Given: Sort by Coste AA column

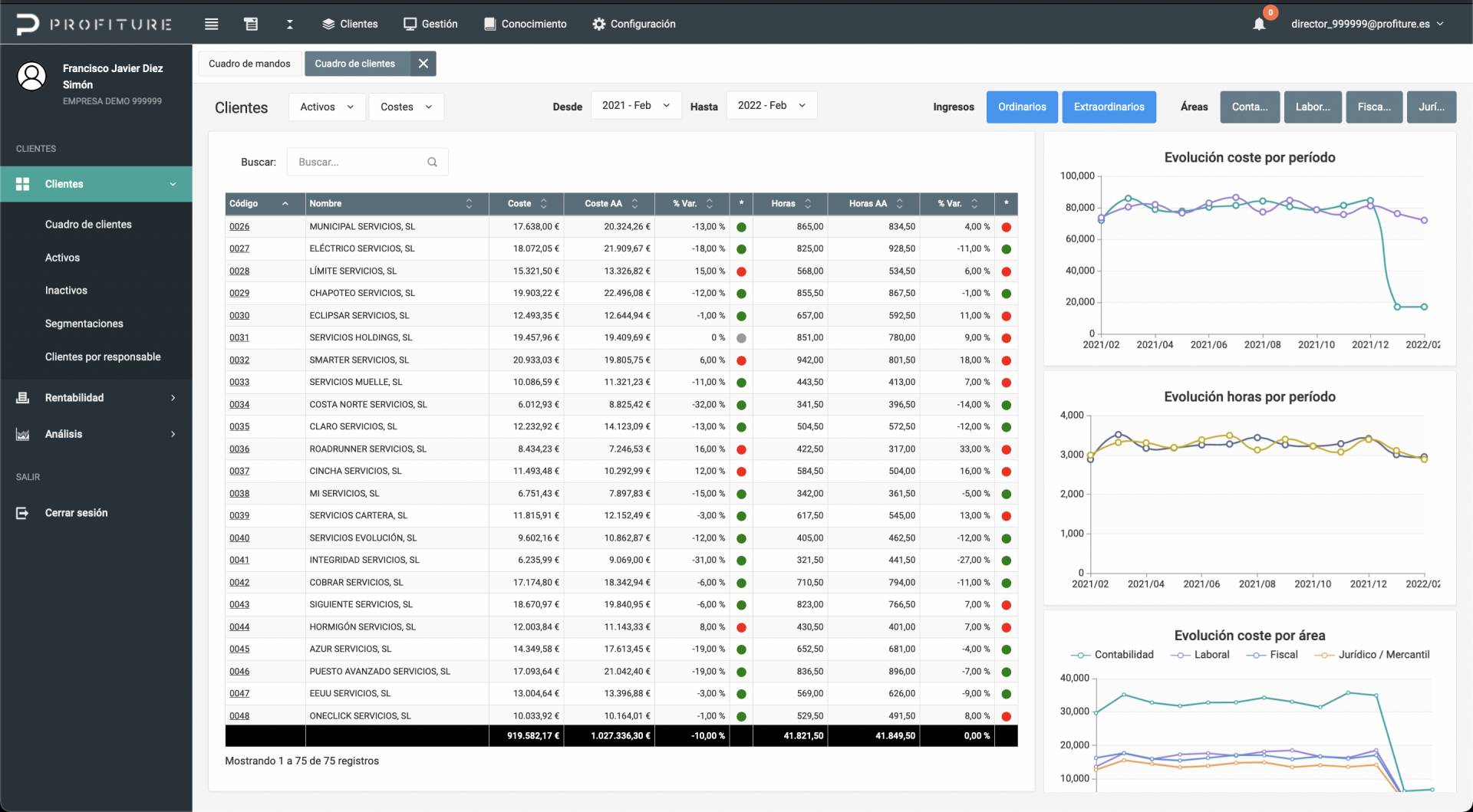Looking at the screenshot, I should coord(634,203).
